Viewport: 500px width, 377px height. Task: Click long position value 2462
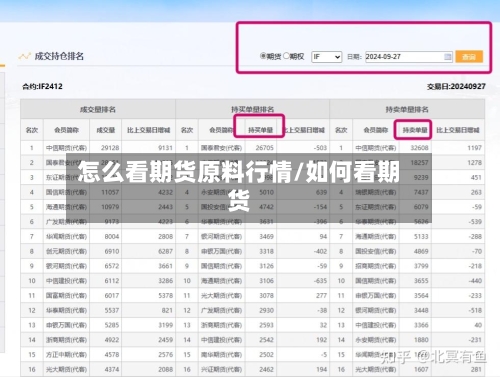tap(266, 369)
